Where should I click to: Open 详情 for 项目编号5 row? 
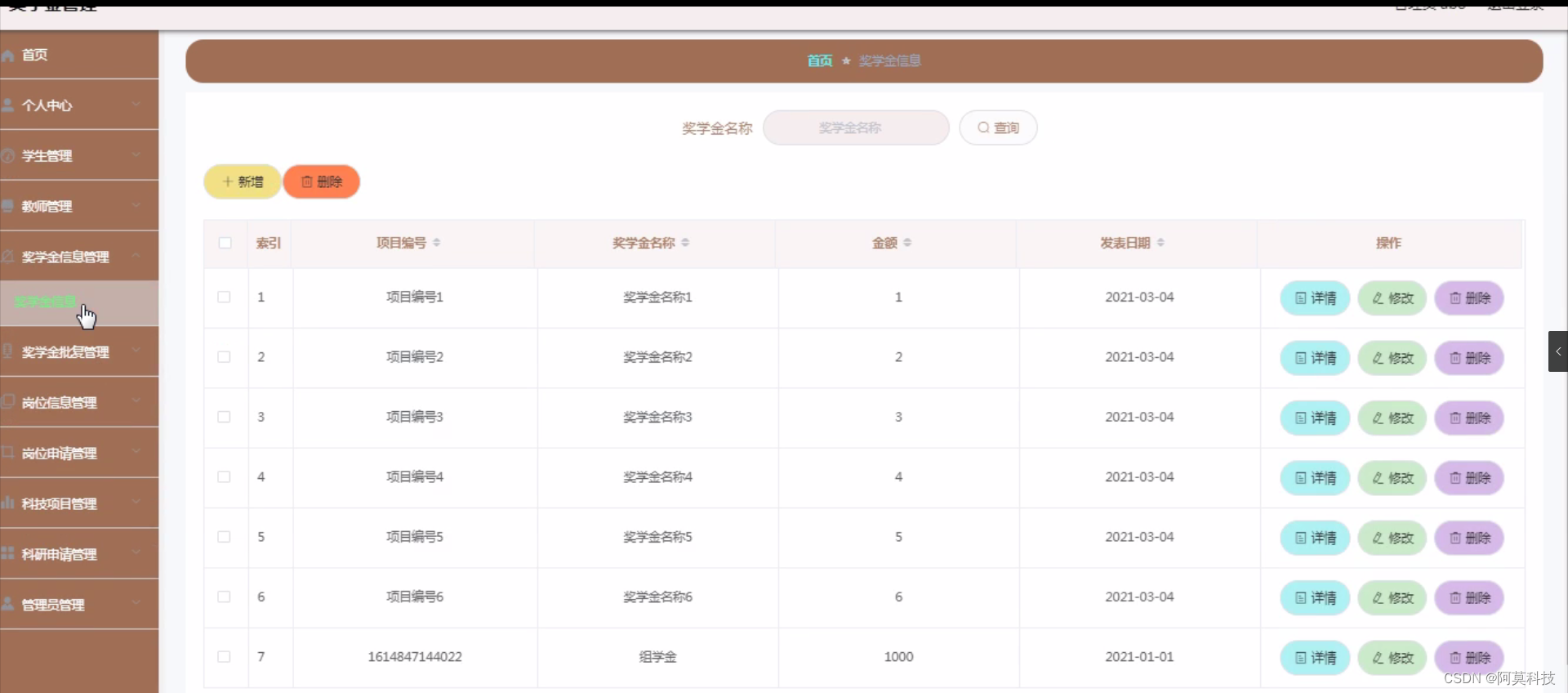click(1315, 538)
